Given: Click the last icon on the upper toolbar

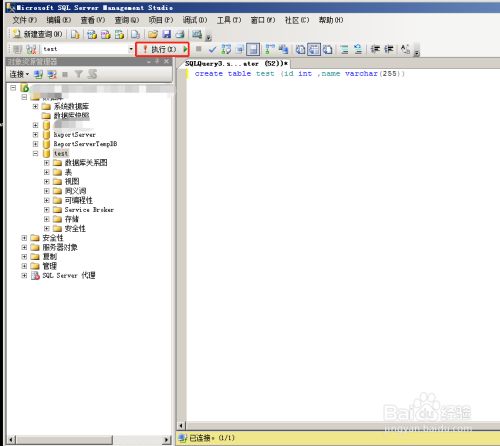Looking at the screenshot, I should 197,34.
